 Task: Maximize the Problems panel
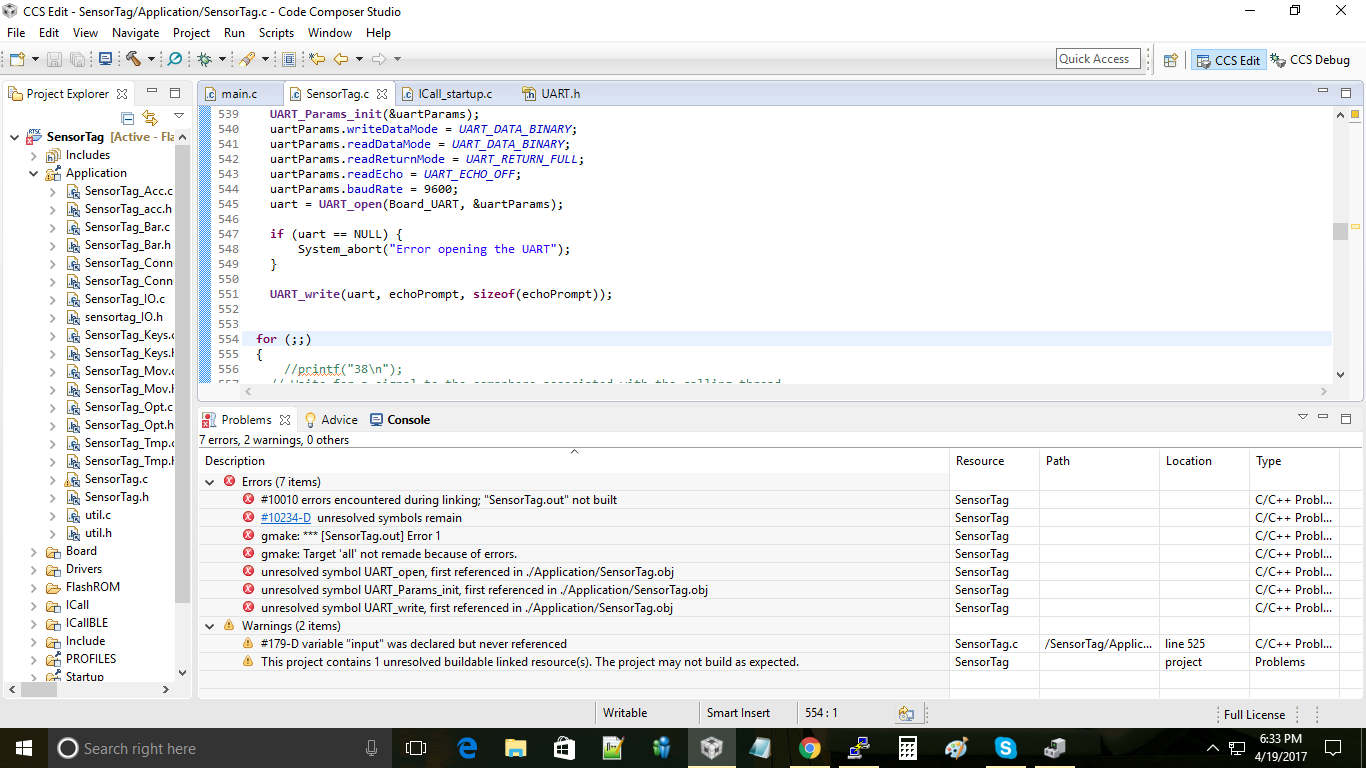pos(1346,418)
